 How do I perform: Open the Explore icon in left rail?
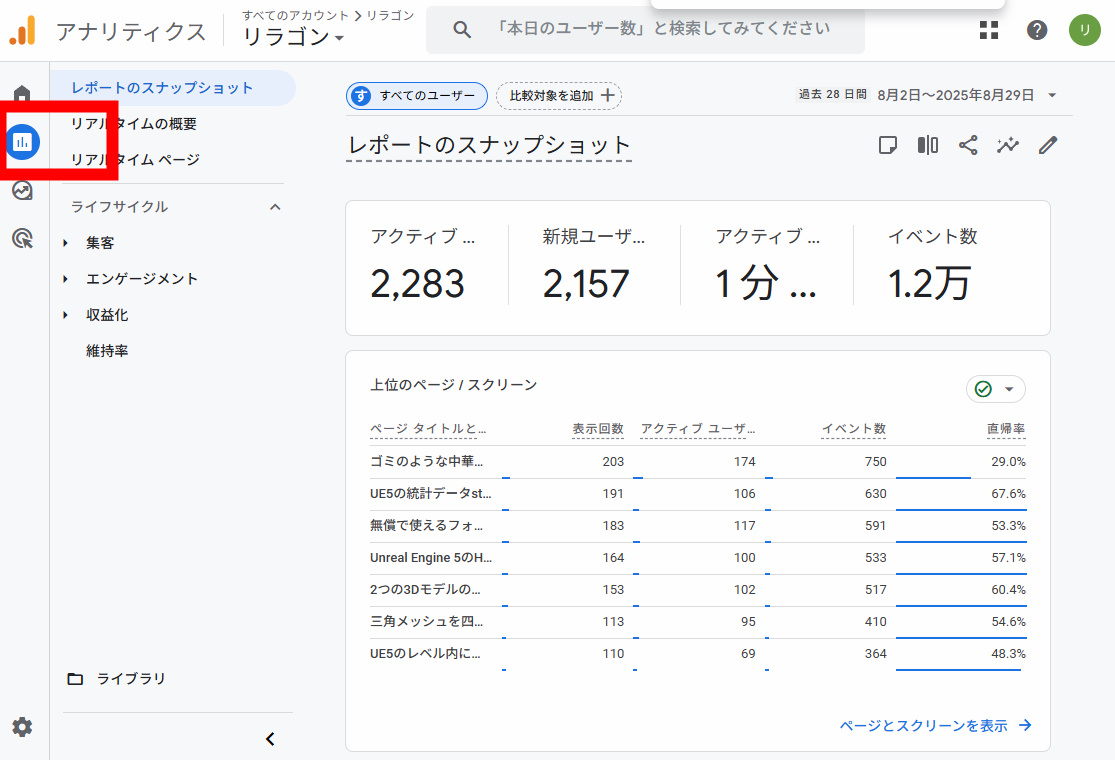coord(22,190)
